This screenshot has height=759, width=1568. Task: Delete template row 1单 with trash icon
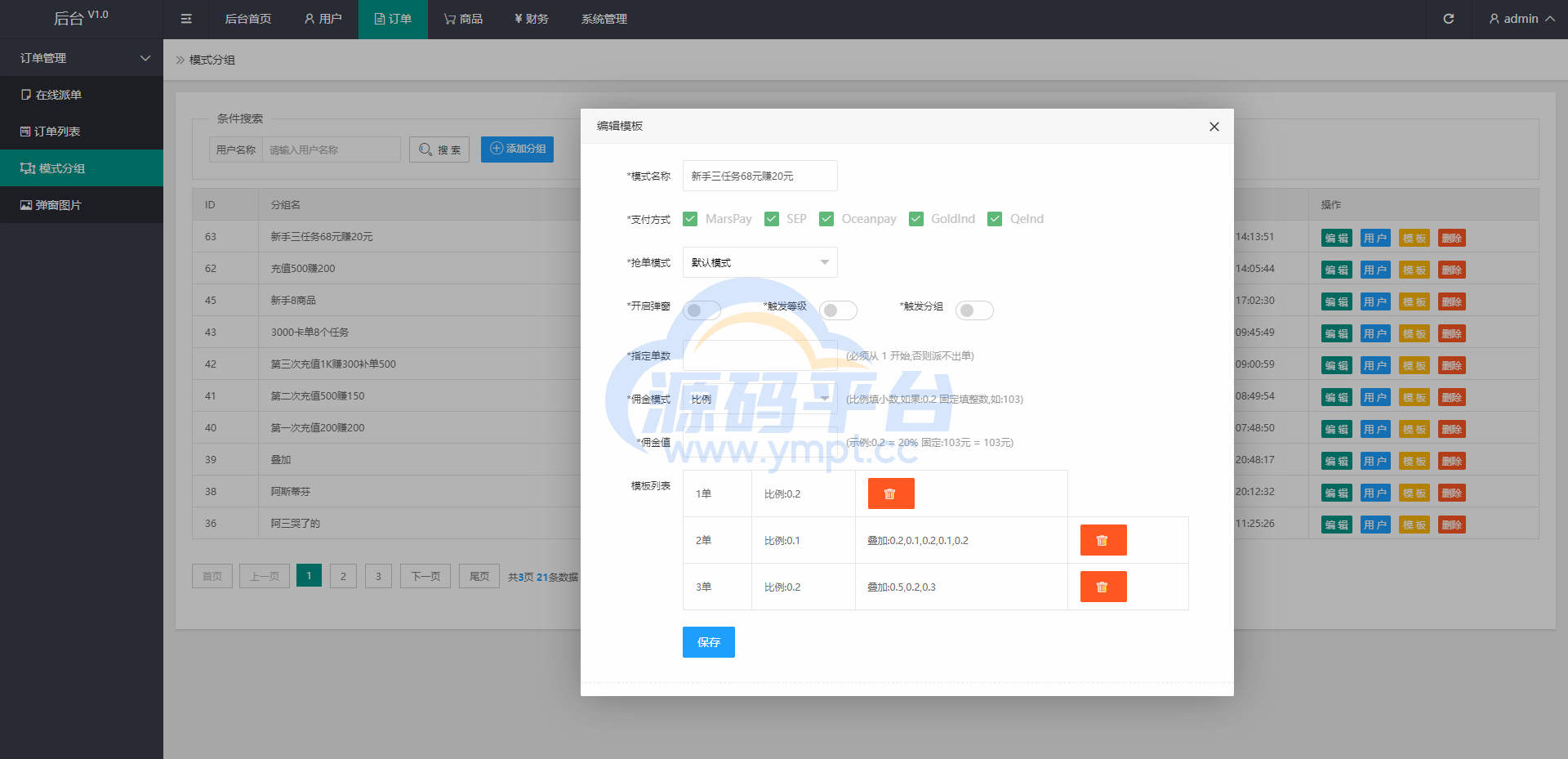tap(891, 493)
